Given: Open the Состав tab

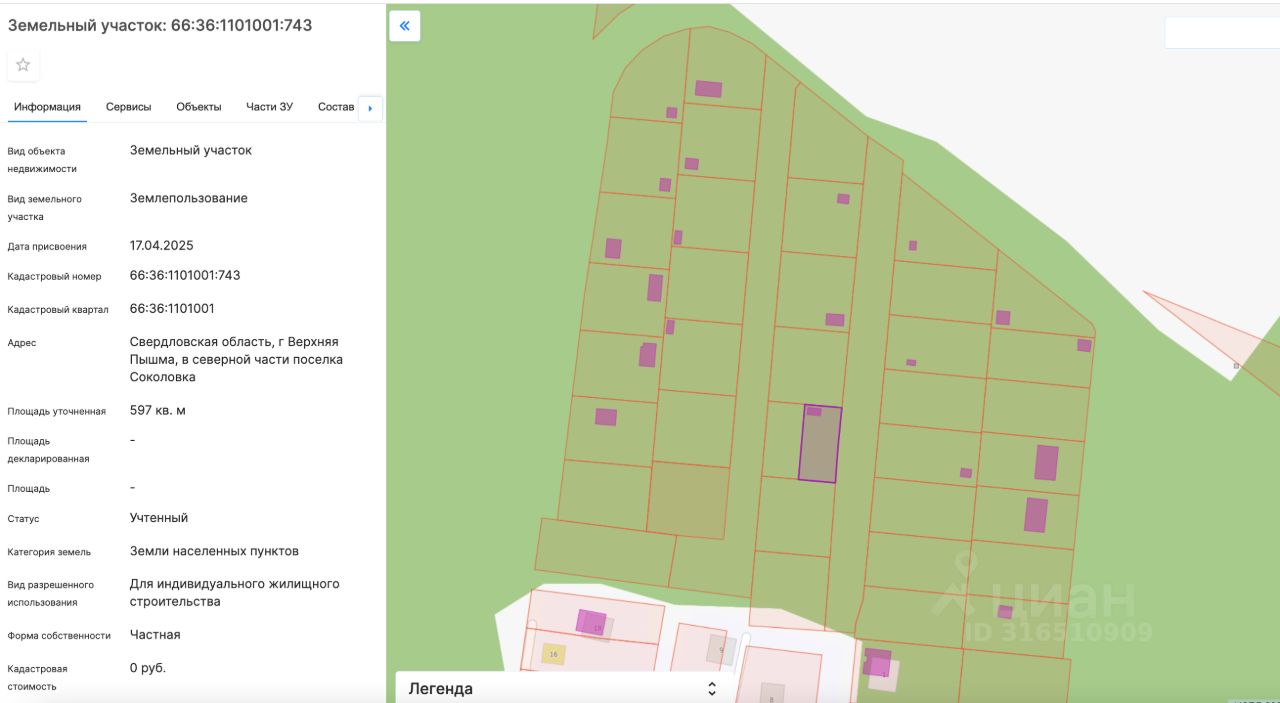Looking at the screenshot, I should click(x=335, y=107).
